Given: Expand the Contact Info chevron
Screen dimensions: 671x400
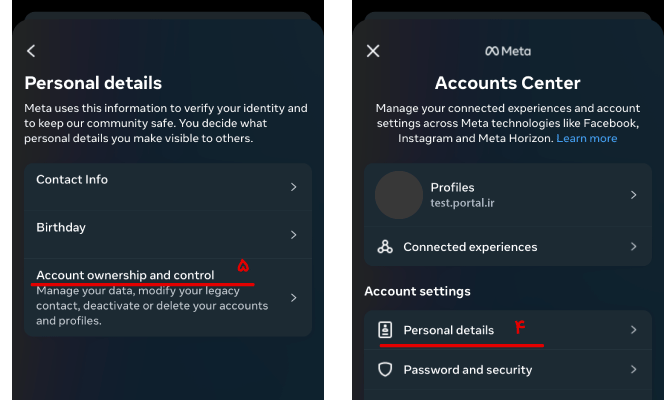Looking at the screenshot, I should click(x=294, y=187).
